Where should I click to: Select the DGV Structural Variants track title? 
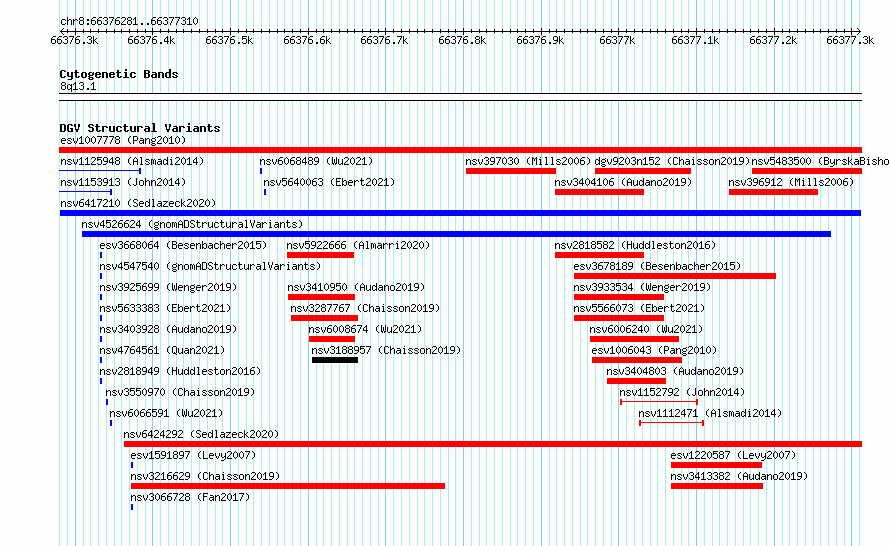[140, 128]
